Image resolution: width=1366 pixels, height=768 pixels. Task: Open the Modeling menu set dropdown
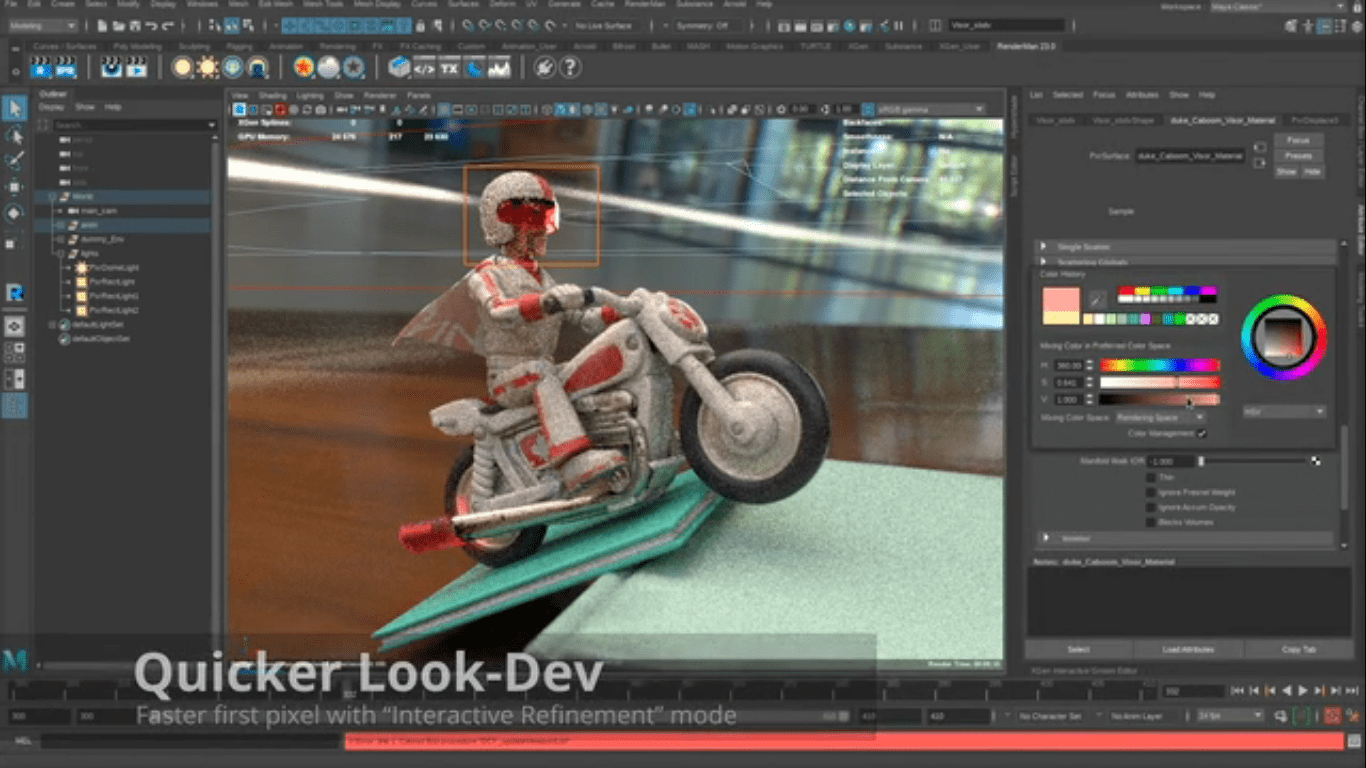tap(42, 25)
